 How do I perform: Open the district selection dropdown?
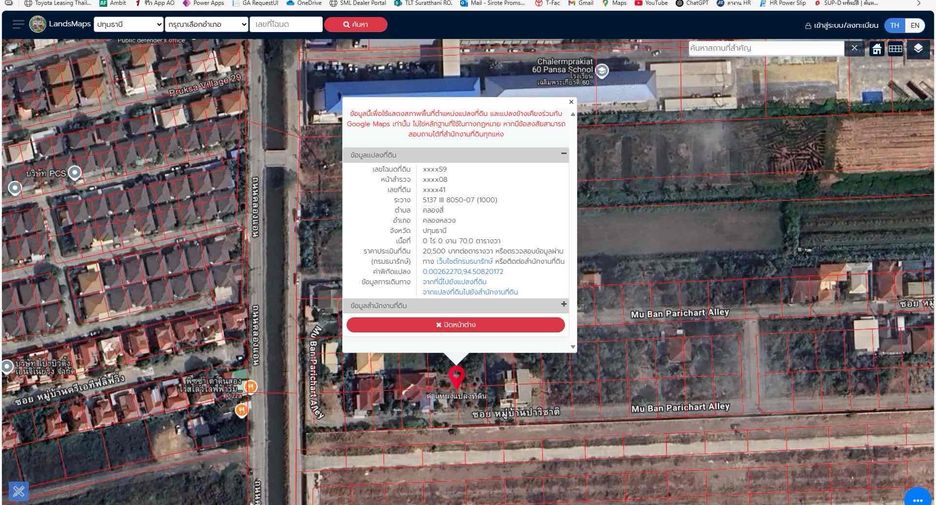pyautogui.click(x=207, y=24)
